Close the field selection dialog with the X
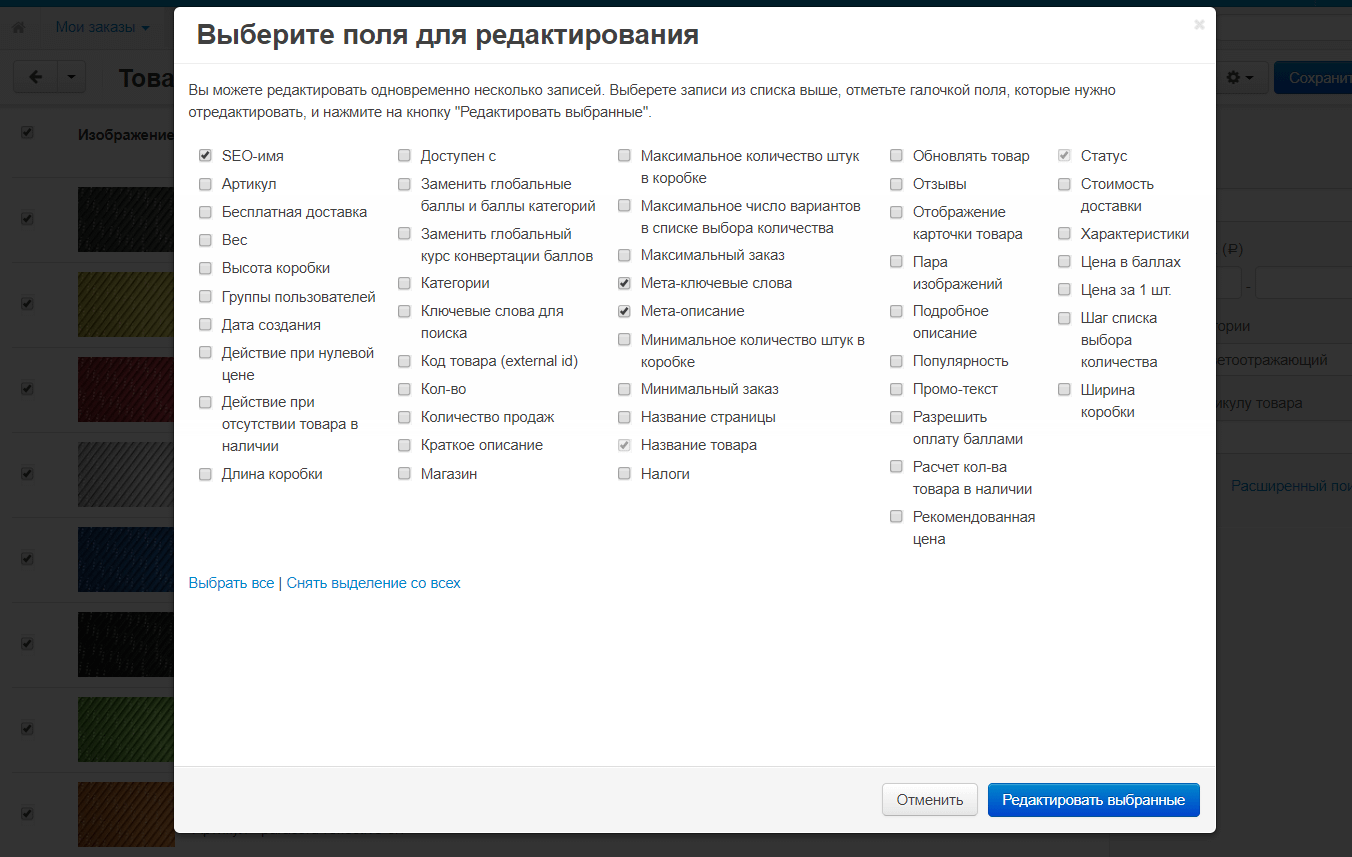1352x857 pixels. click(x=1198, y=25)
